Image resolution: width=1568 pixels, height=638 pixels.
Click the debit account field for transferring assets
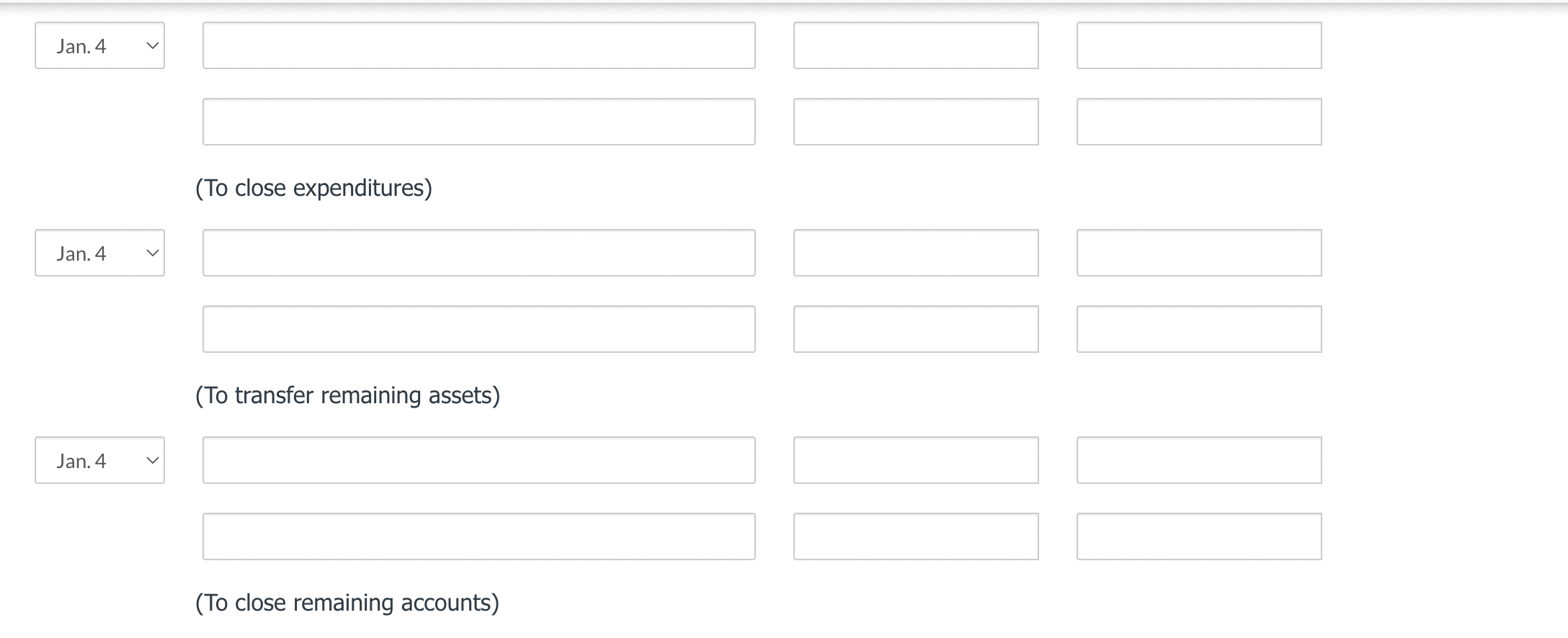point(478,253)
